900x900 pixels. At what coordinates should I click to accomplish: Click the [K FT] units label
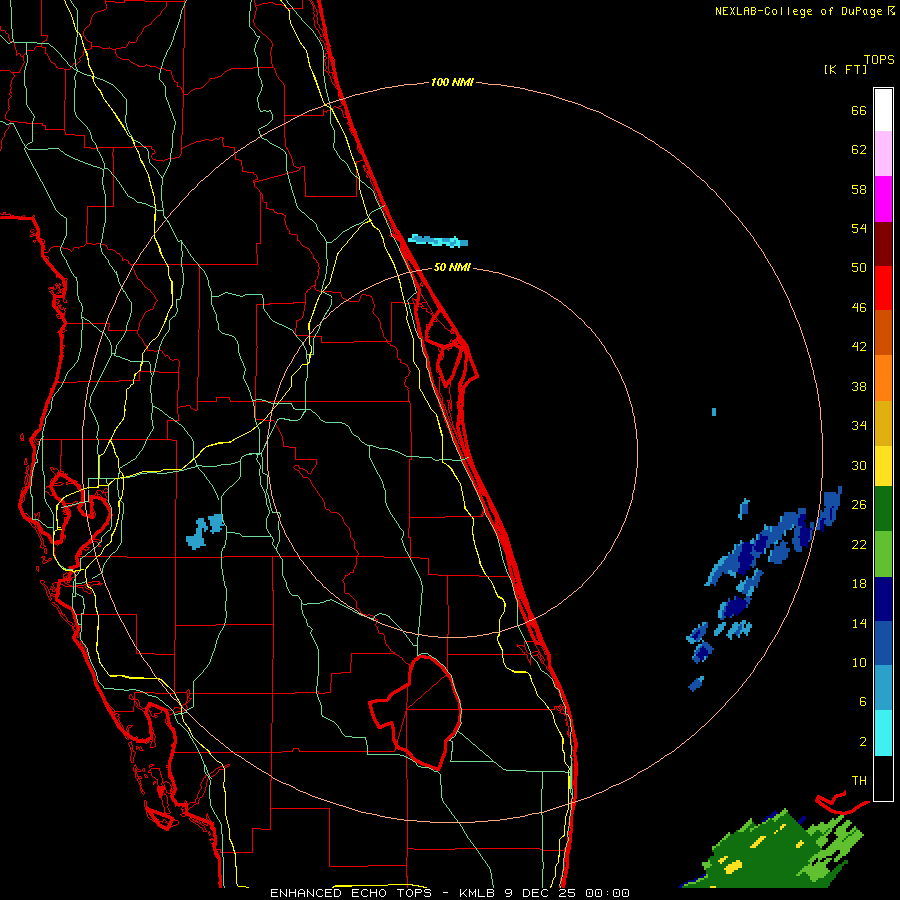click(x=845, y=69)
